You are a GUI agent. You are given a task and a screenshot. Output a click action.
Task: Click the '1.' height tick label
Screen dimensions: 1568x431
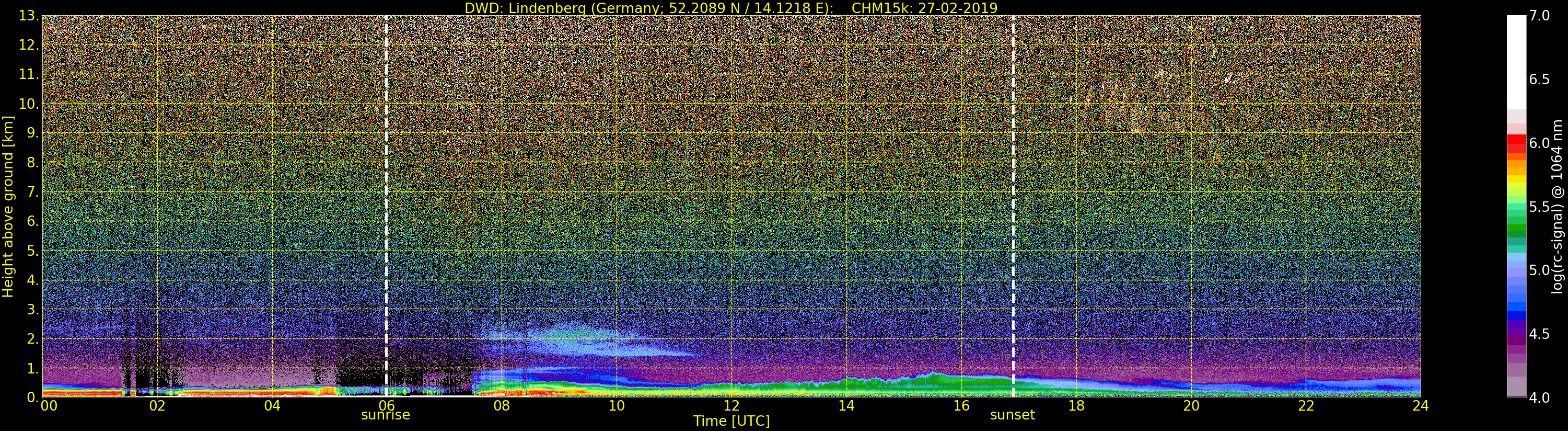click(32, 368)
